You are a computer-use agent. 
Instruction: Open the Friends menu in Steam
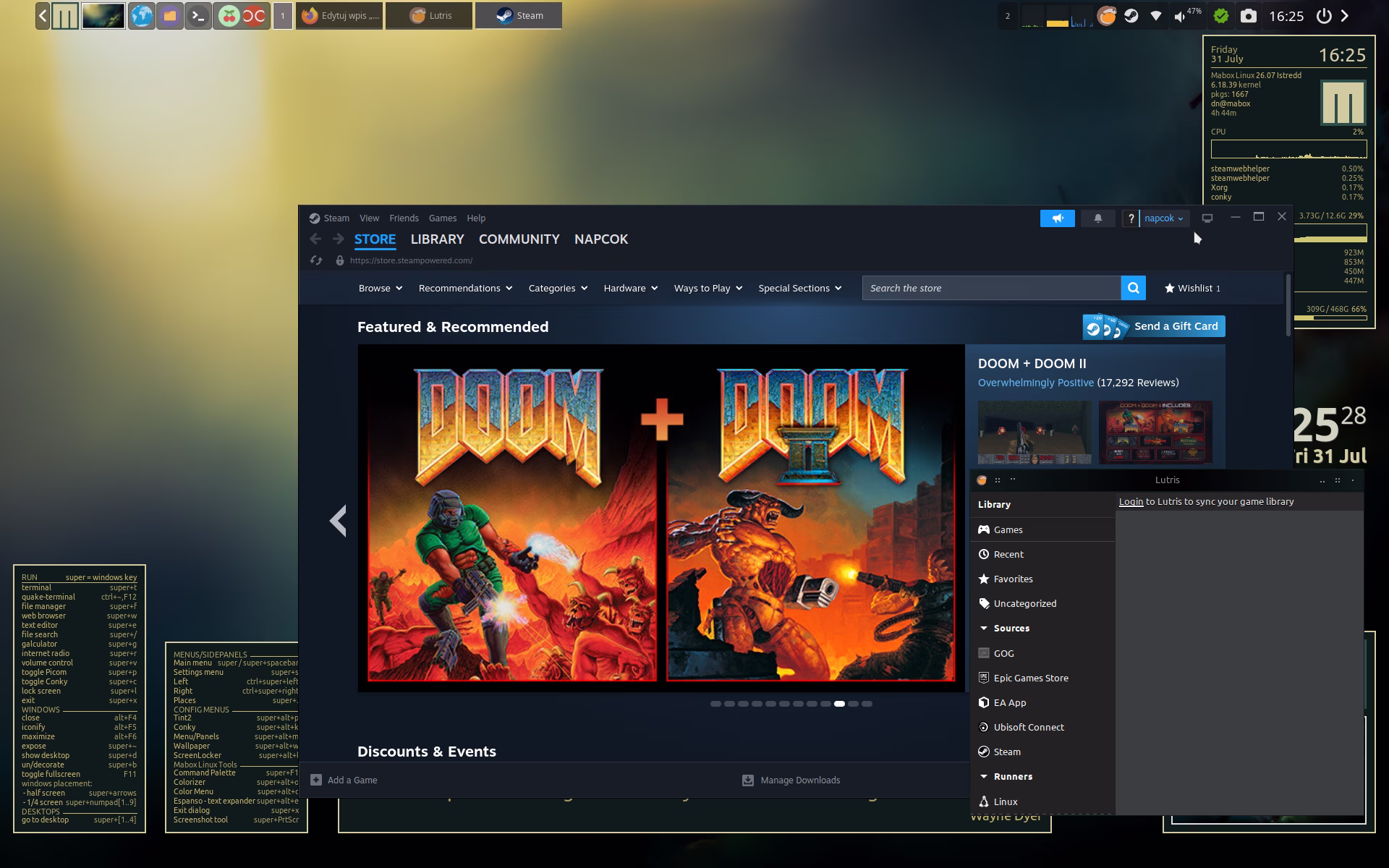pos(404,218)
